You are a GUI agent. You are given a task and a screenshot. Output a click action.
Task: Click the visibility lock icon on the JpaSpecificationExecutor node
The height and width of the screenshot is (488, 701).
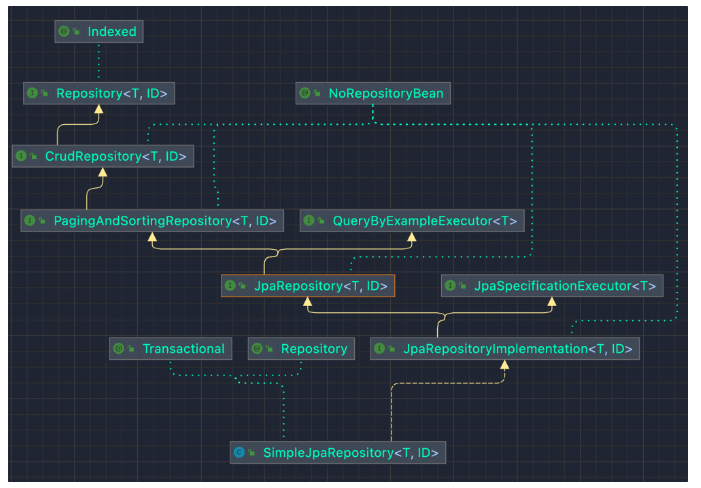tap(463, 286)
